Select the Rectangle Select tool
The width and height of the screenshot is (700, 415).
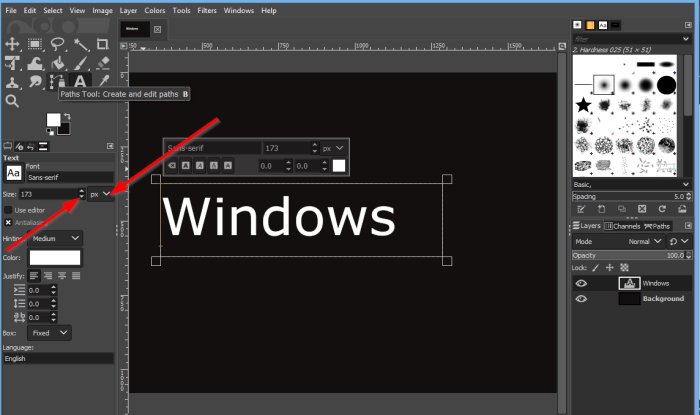35,44
